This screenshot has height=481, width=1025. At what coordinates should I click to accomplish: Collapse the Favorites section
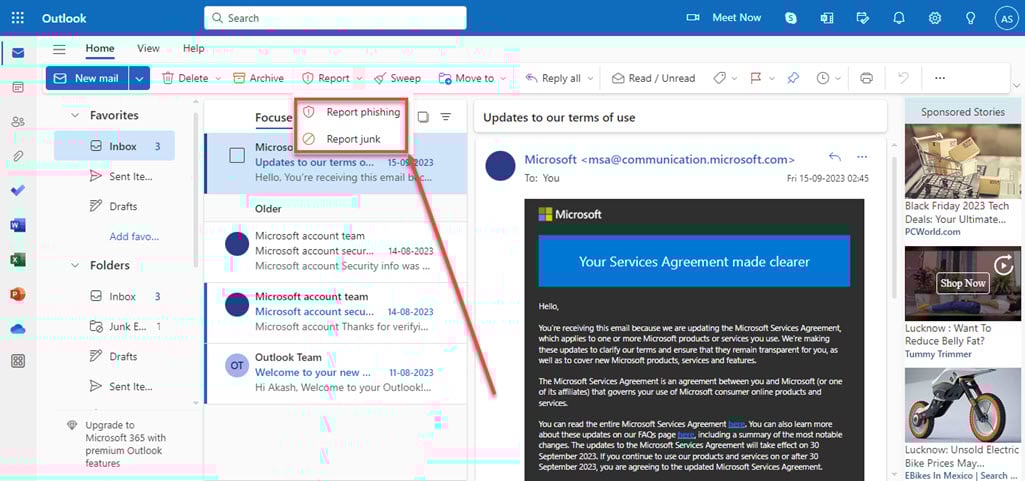75,115
